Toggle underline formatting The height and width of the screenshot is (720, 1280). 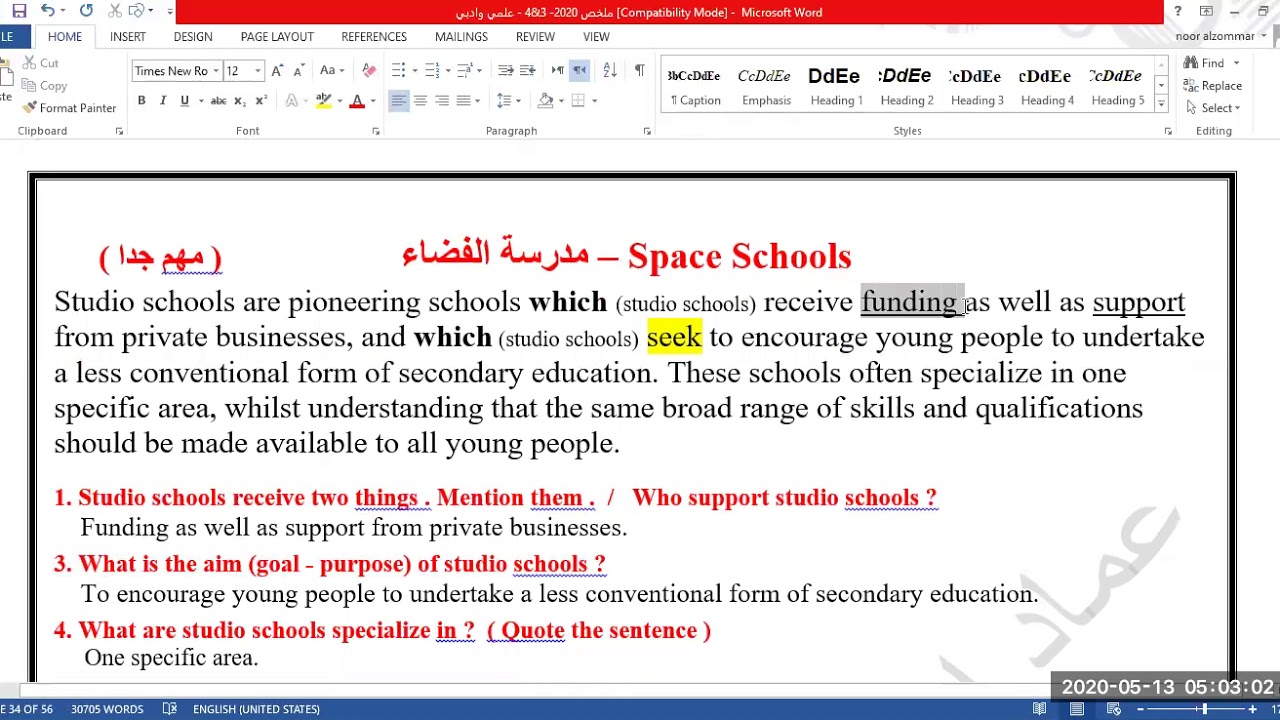point(184,101)
